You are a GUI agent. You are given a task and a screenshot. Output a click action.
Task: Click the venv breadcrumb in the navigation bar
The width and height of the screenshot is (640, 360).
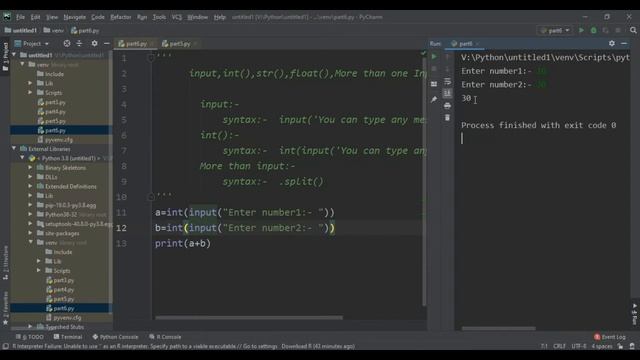pos(53,30)
